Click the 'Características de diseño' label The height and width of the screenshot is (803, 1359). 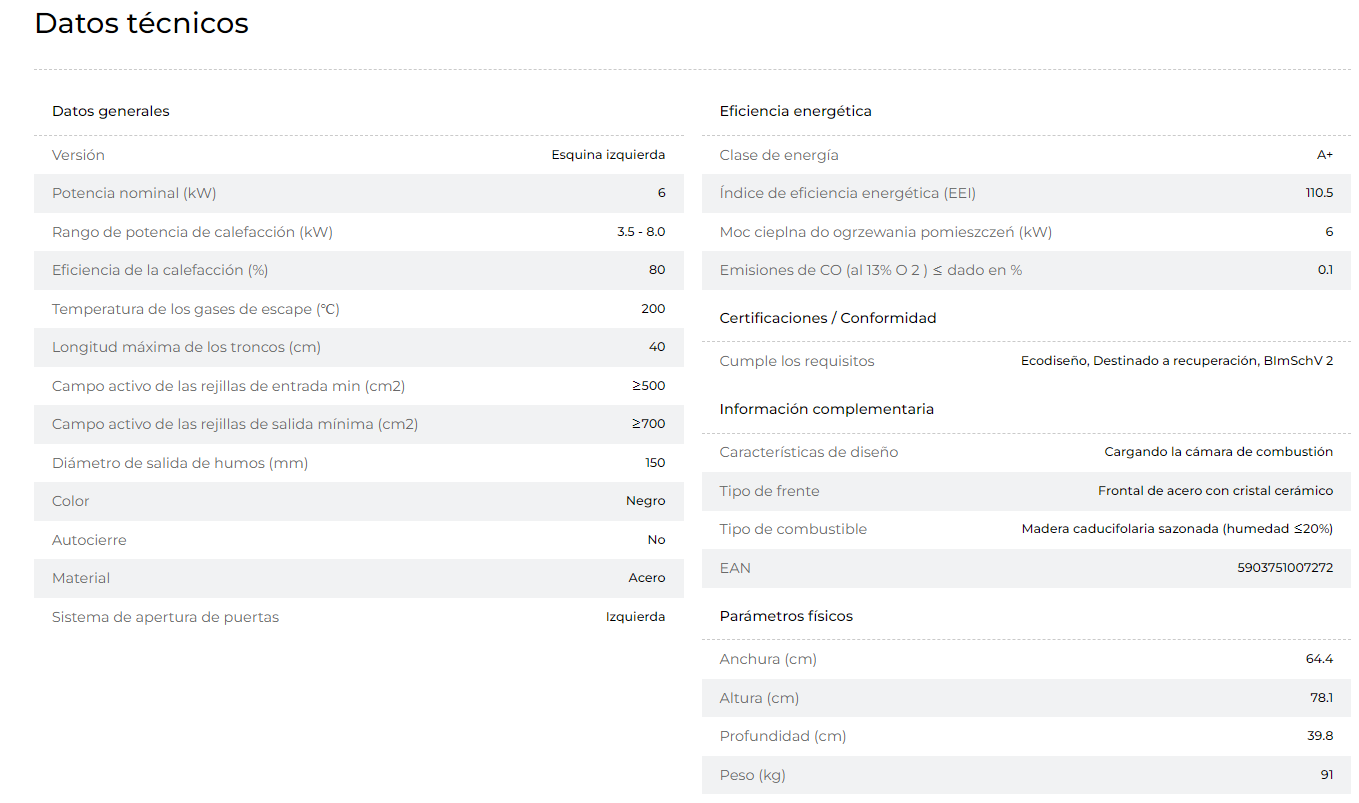[809, 452]
